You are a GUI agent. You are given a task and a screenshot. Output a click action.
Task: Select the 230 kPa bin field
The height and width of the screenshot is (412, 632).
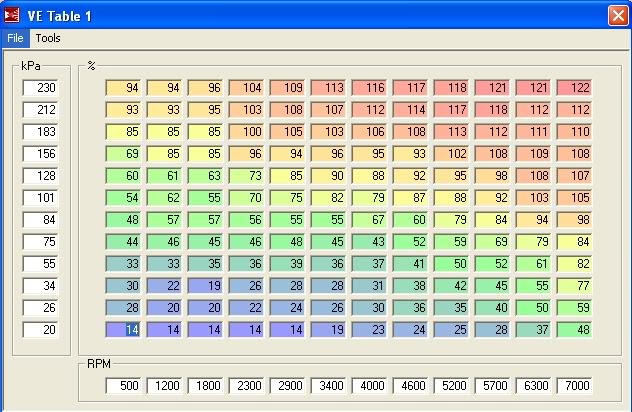point(41,88)
